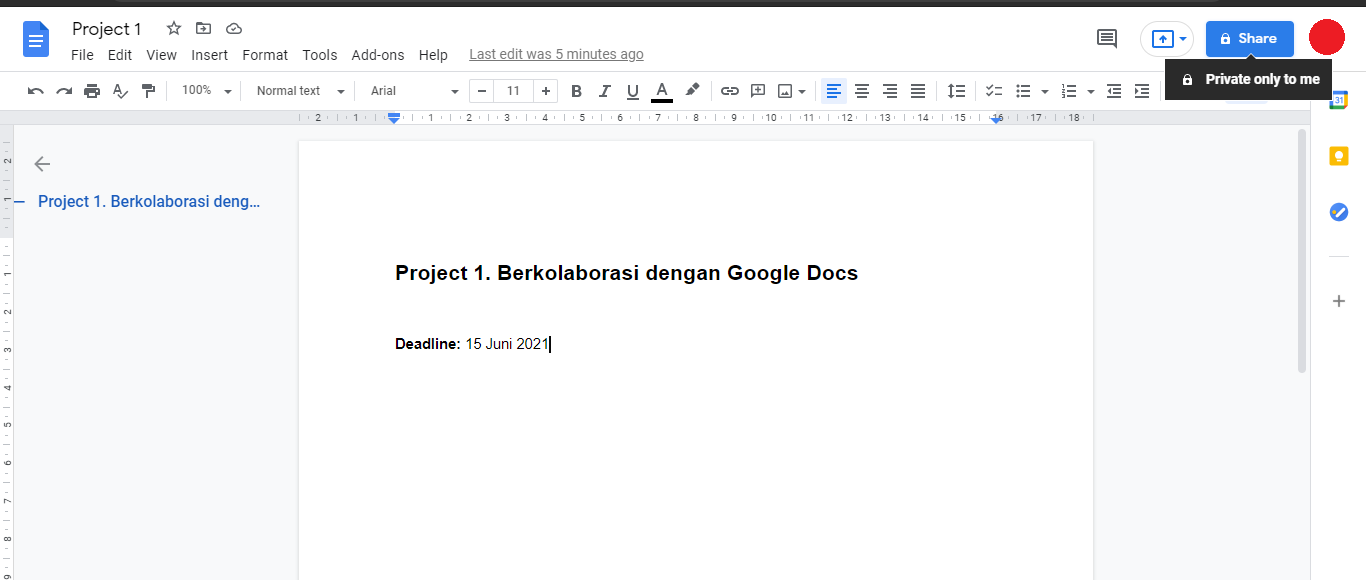The width and height of the screenshot is (1366, 580).
Task: Insert a bulleted list
Action: 1023,91
